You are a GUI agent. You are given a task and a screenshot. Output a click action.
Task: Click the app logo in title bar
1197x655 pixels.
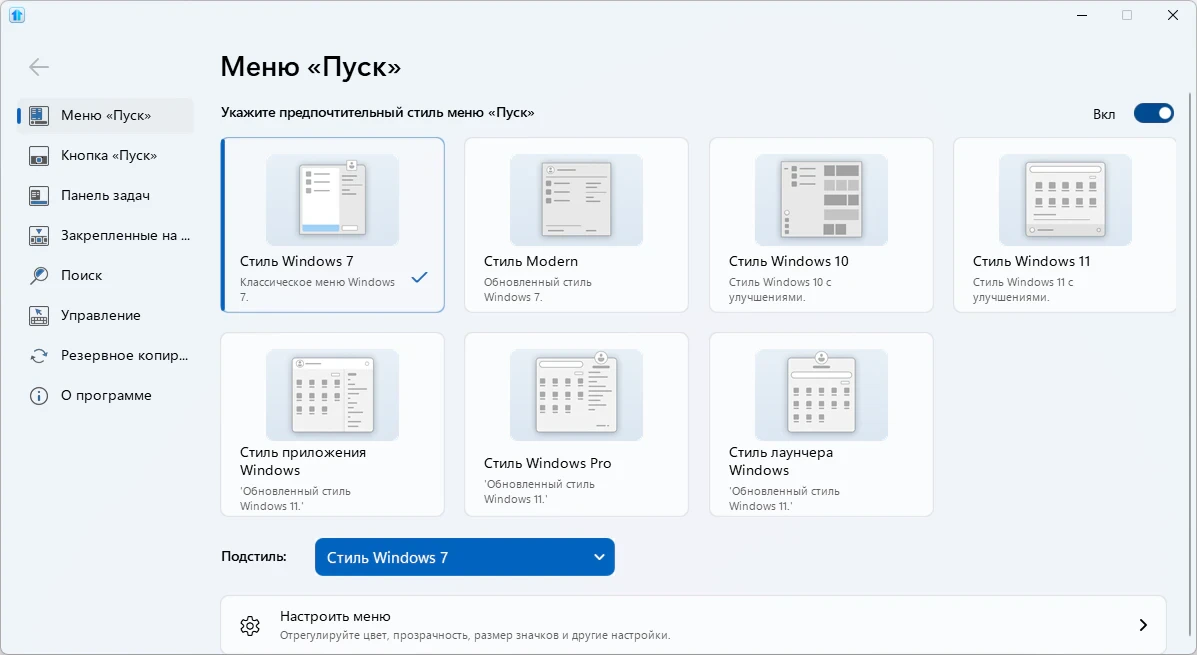point(17,15)
